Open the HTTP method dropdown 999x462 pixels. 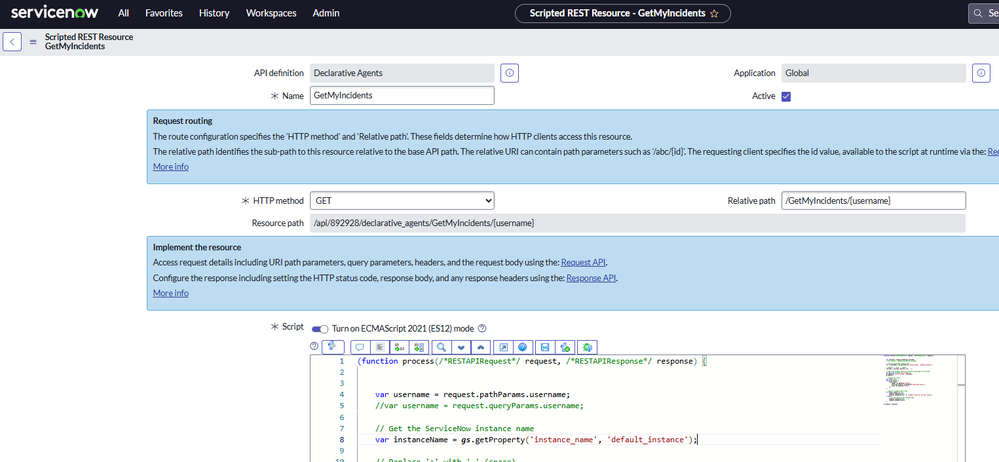(x=402, y=201)
